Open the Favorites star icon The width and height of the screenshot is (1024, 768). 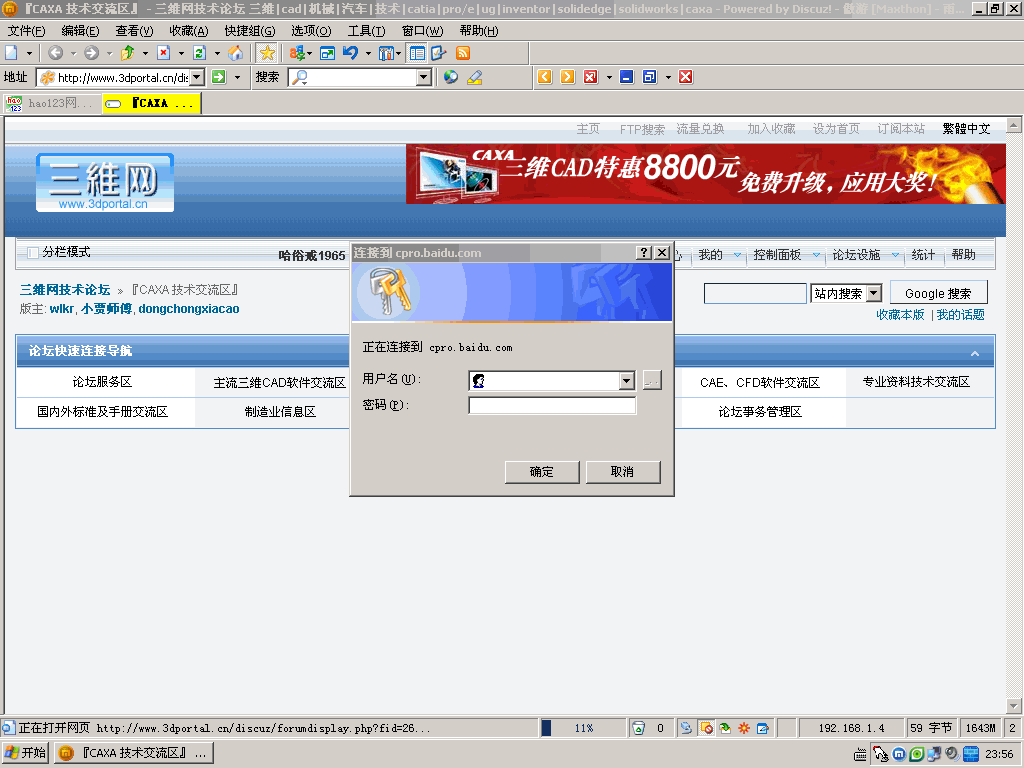tap(266, 53)
